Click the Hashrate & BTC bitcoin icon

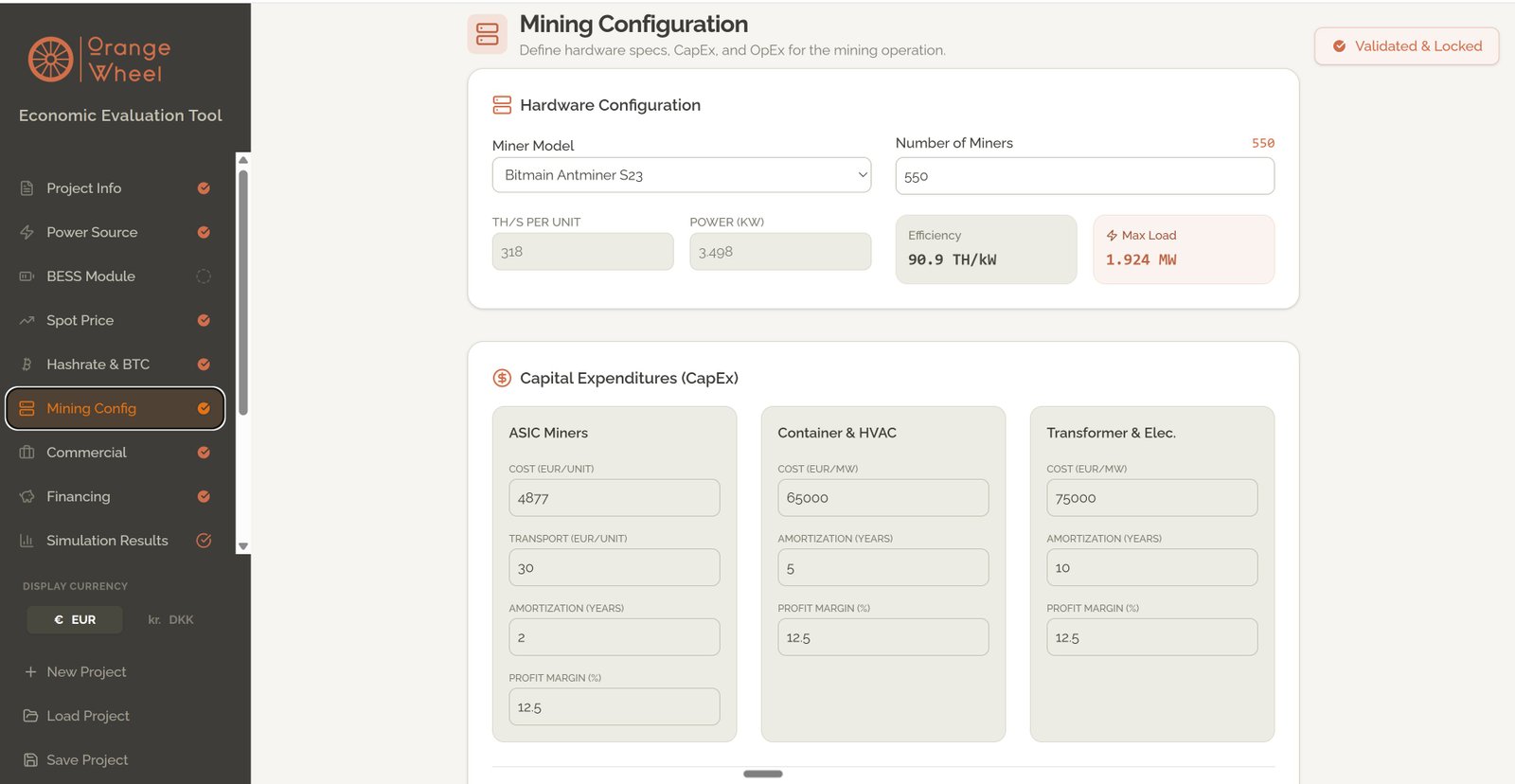coord(27,365)
